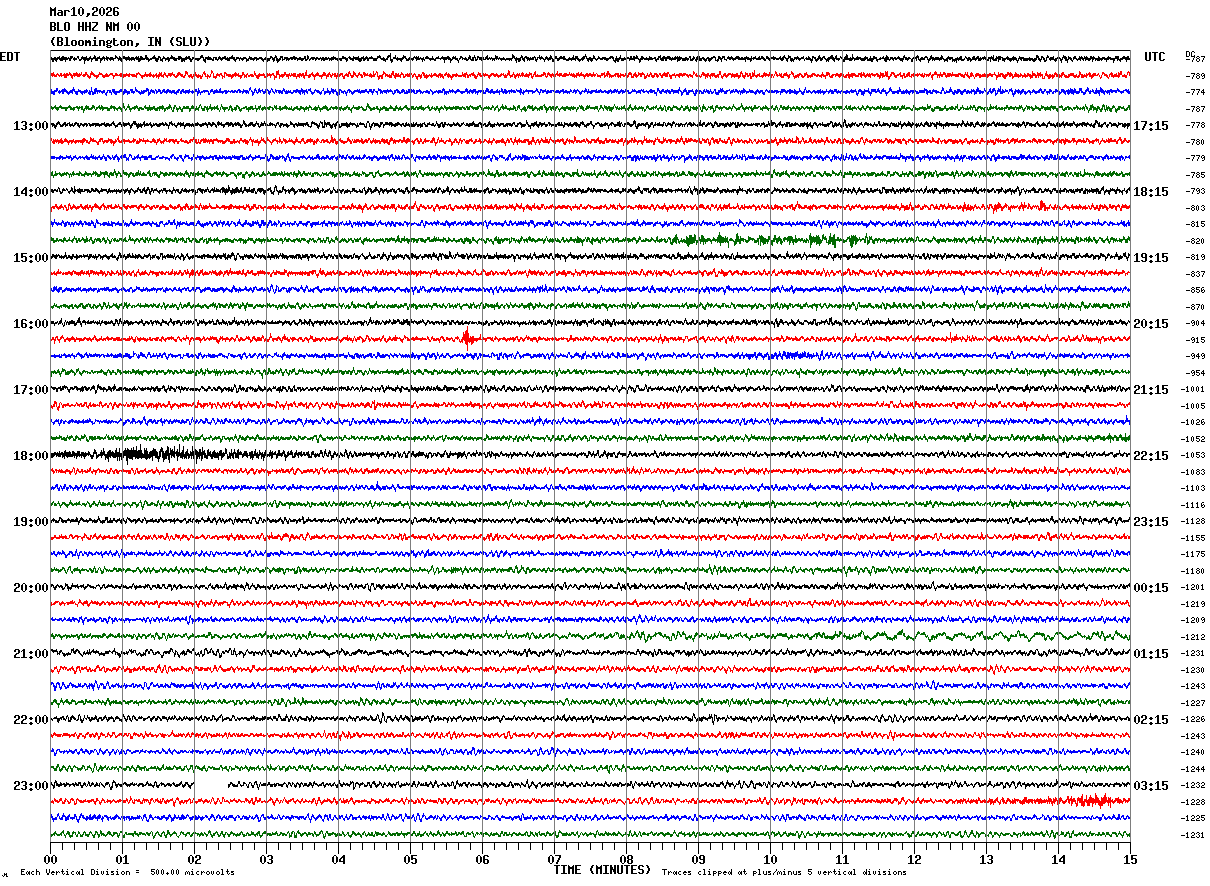1210x886 pixels.
Task: Click the '18:15' UTC time label
Action: pos(1151,192)
